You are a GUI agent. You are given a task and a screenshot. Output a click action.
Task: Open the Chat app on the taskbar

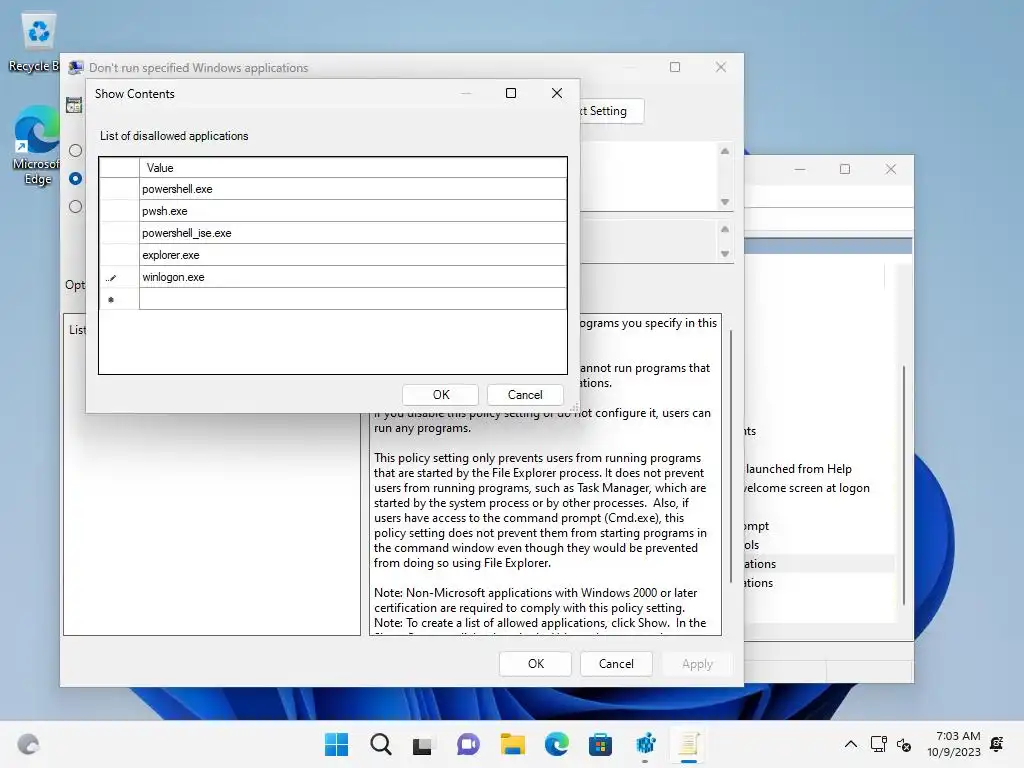468,744
